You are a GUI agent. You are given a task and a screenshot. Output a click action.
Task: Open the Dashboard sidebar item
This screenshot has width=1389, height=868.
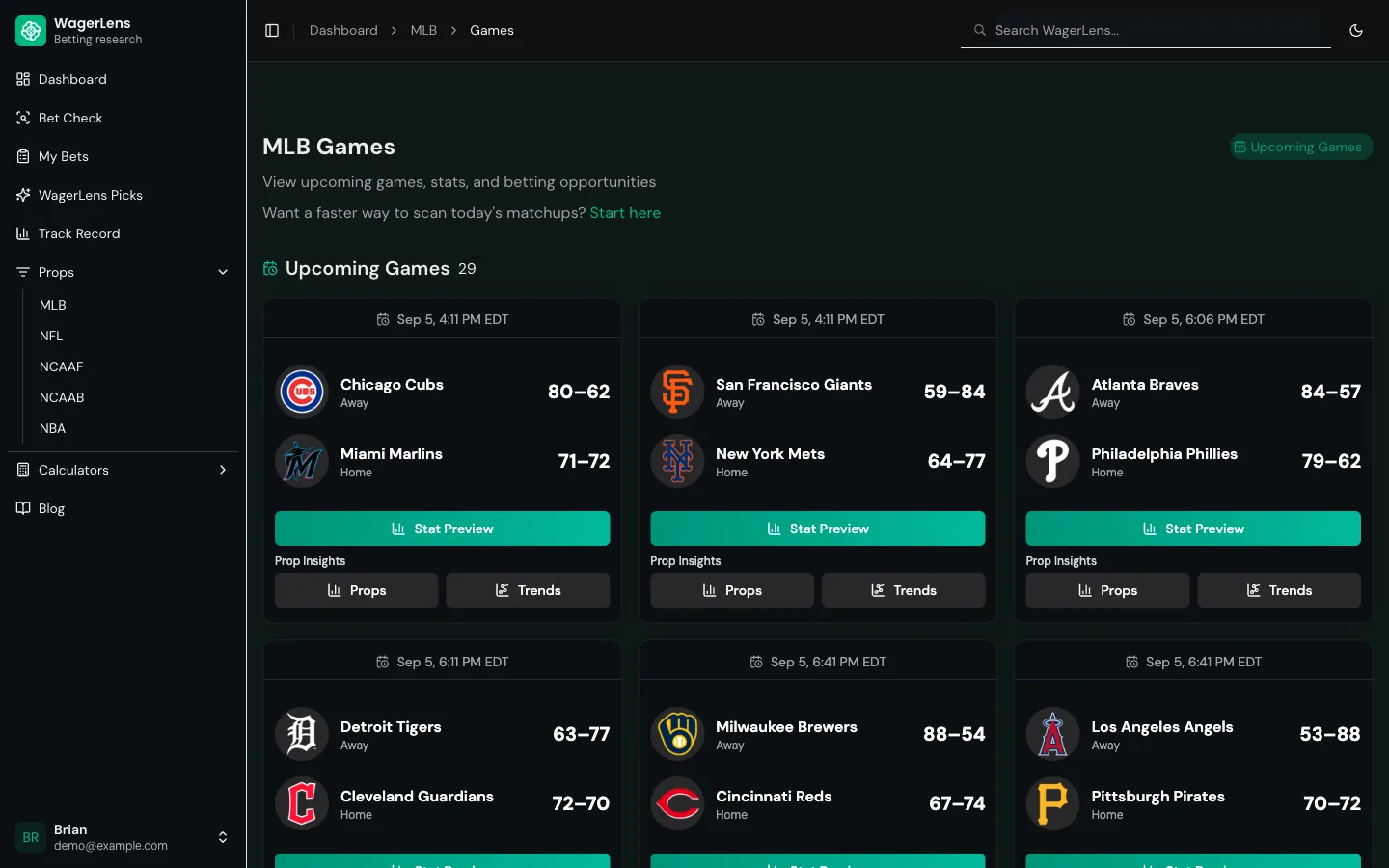pos(123,79)
